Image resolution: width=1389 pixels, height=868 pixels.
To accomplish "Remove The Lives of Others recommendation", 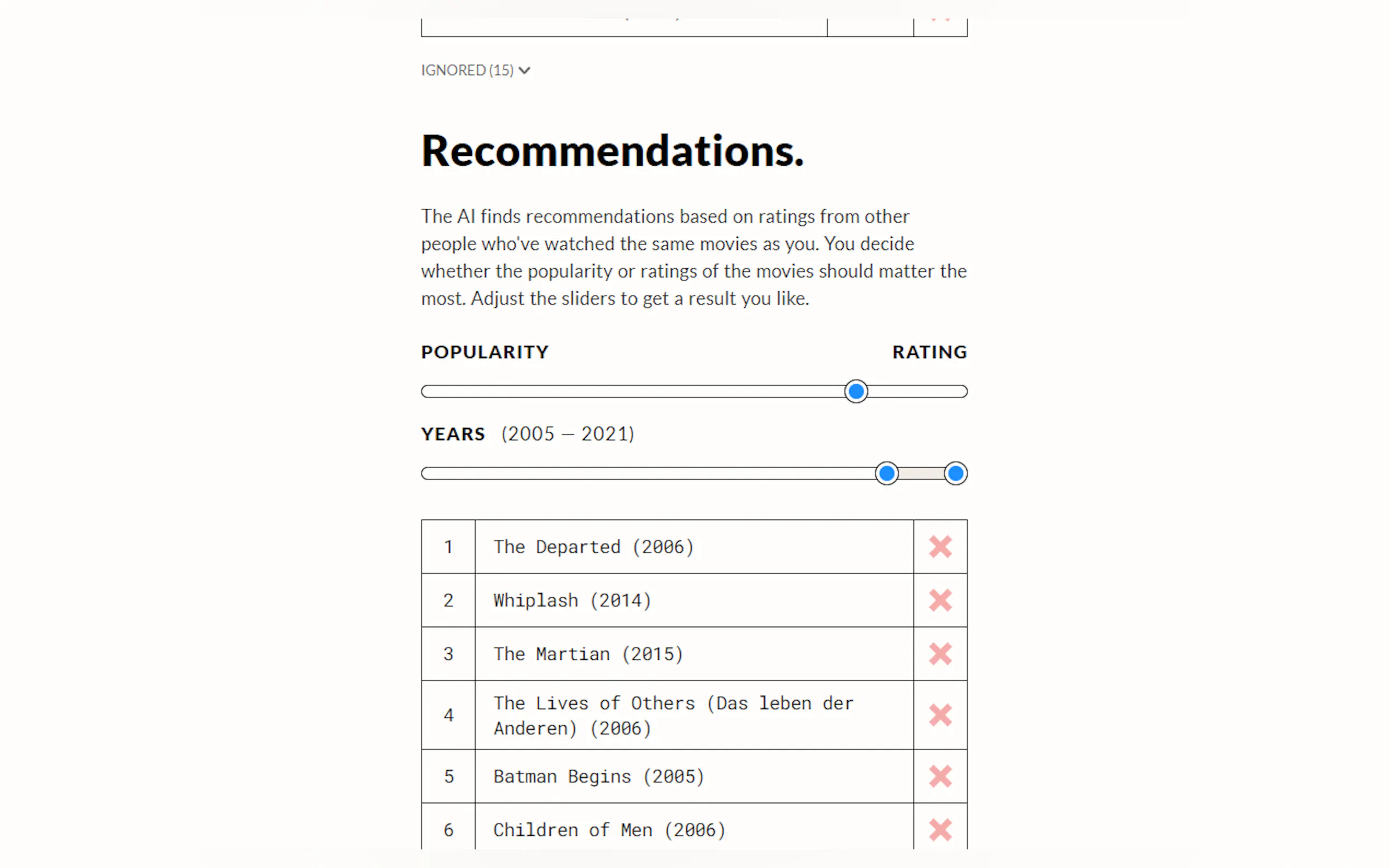I will coord(940,715).
